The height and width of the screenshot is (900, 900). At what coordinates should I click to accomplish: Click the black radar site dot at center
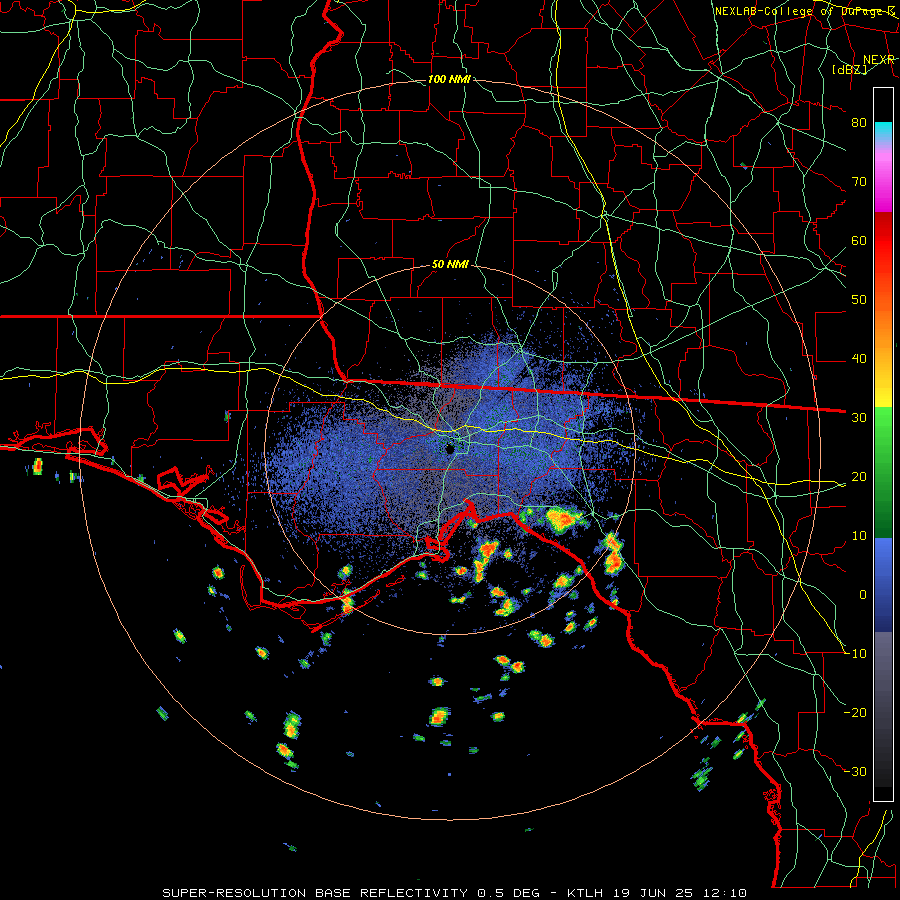(450, 449)
